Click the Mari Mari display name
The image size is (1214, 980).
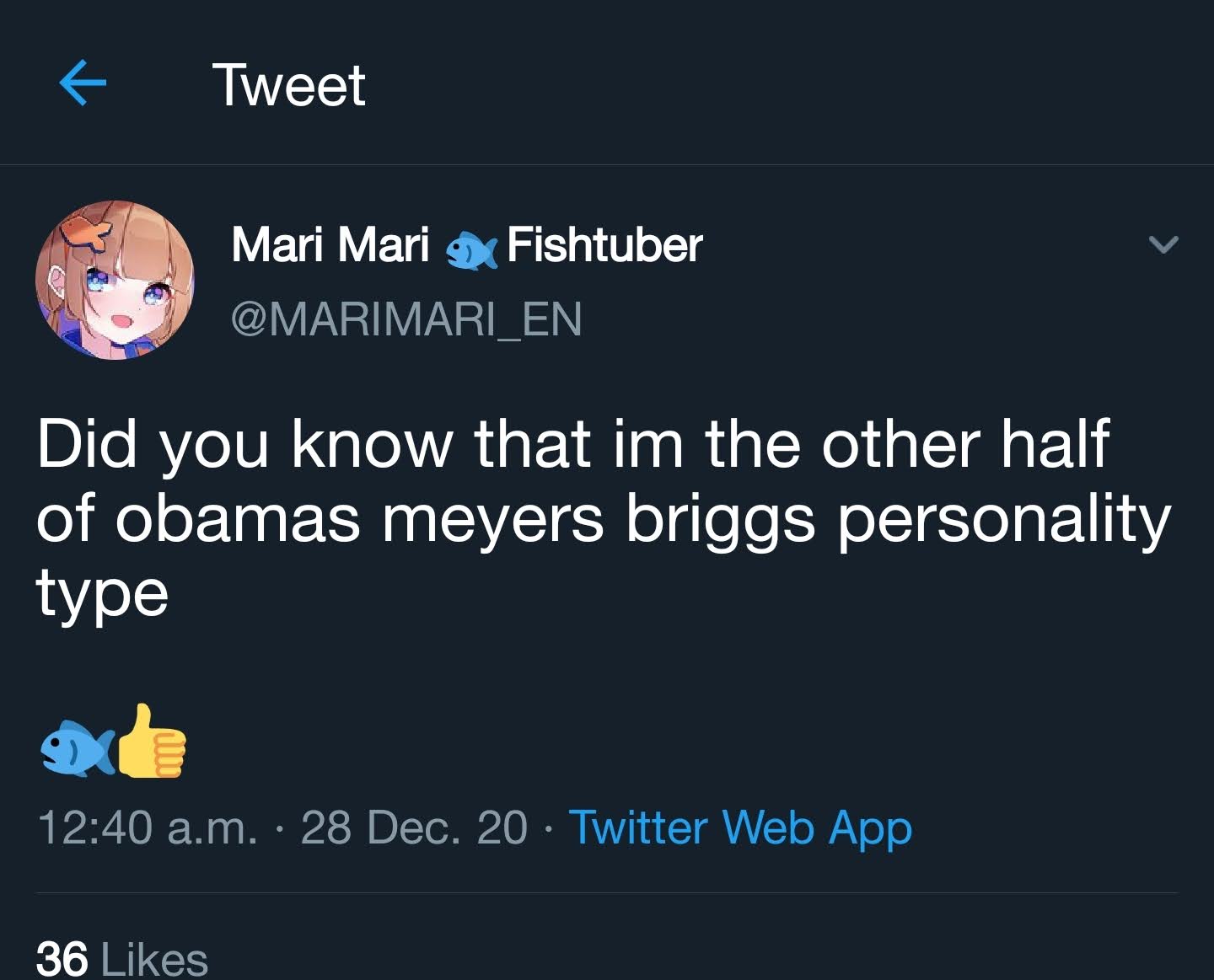(330, 245)
